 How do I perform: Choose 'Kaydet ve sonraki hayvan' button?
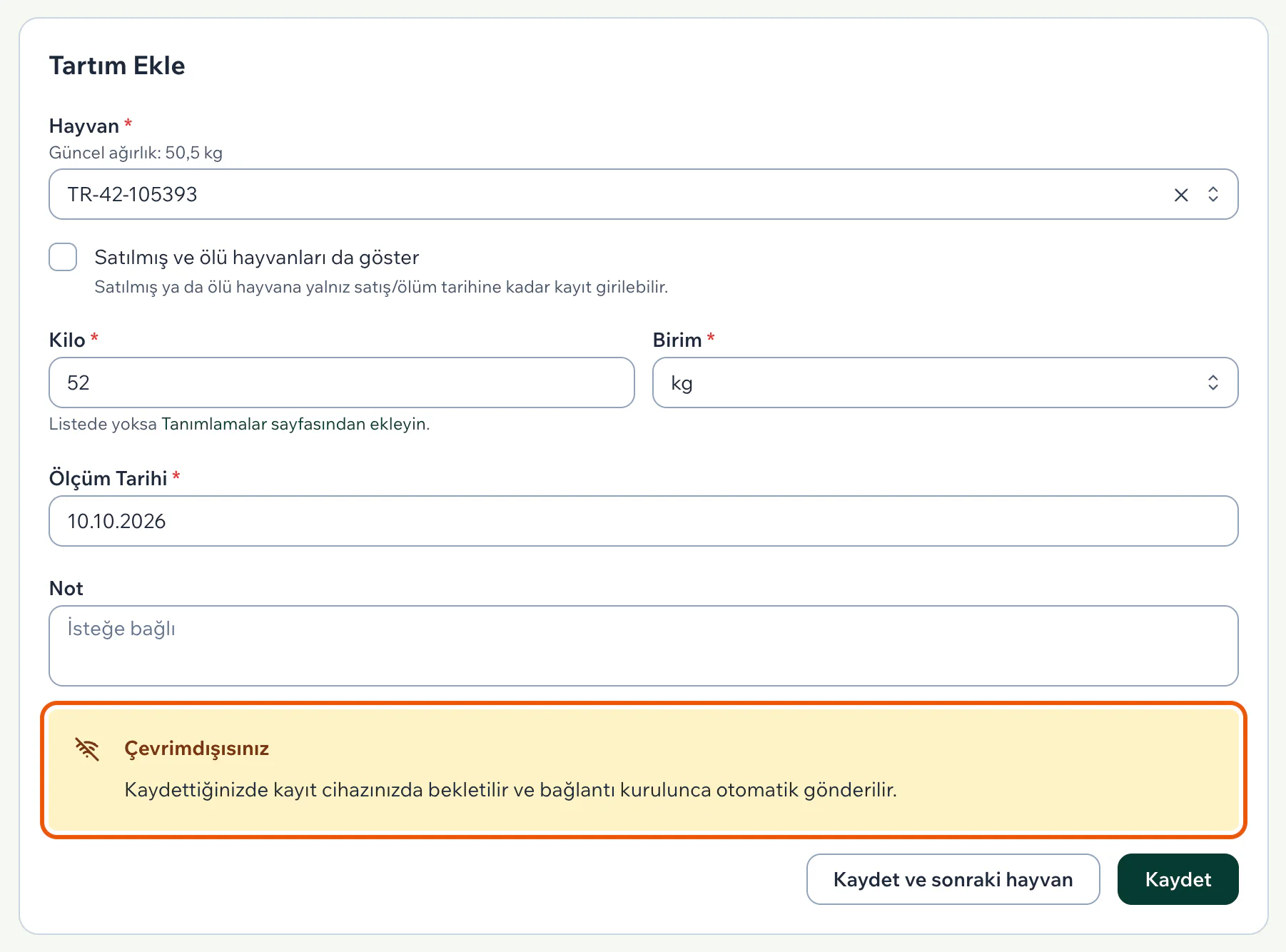(953, 879)
